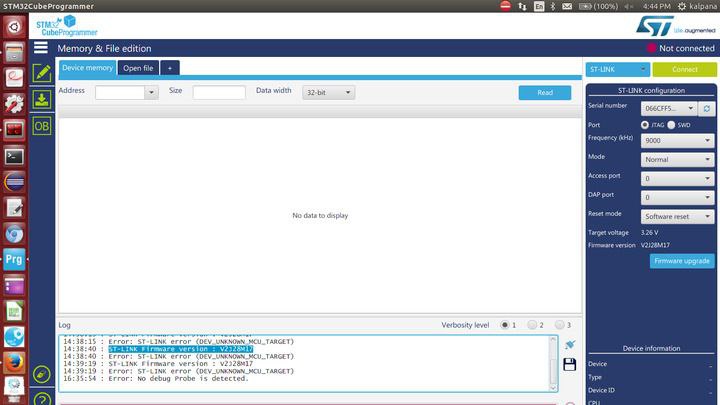Open the network indicator in top bar

(x=522, y=6)
